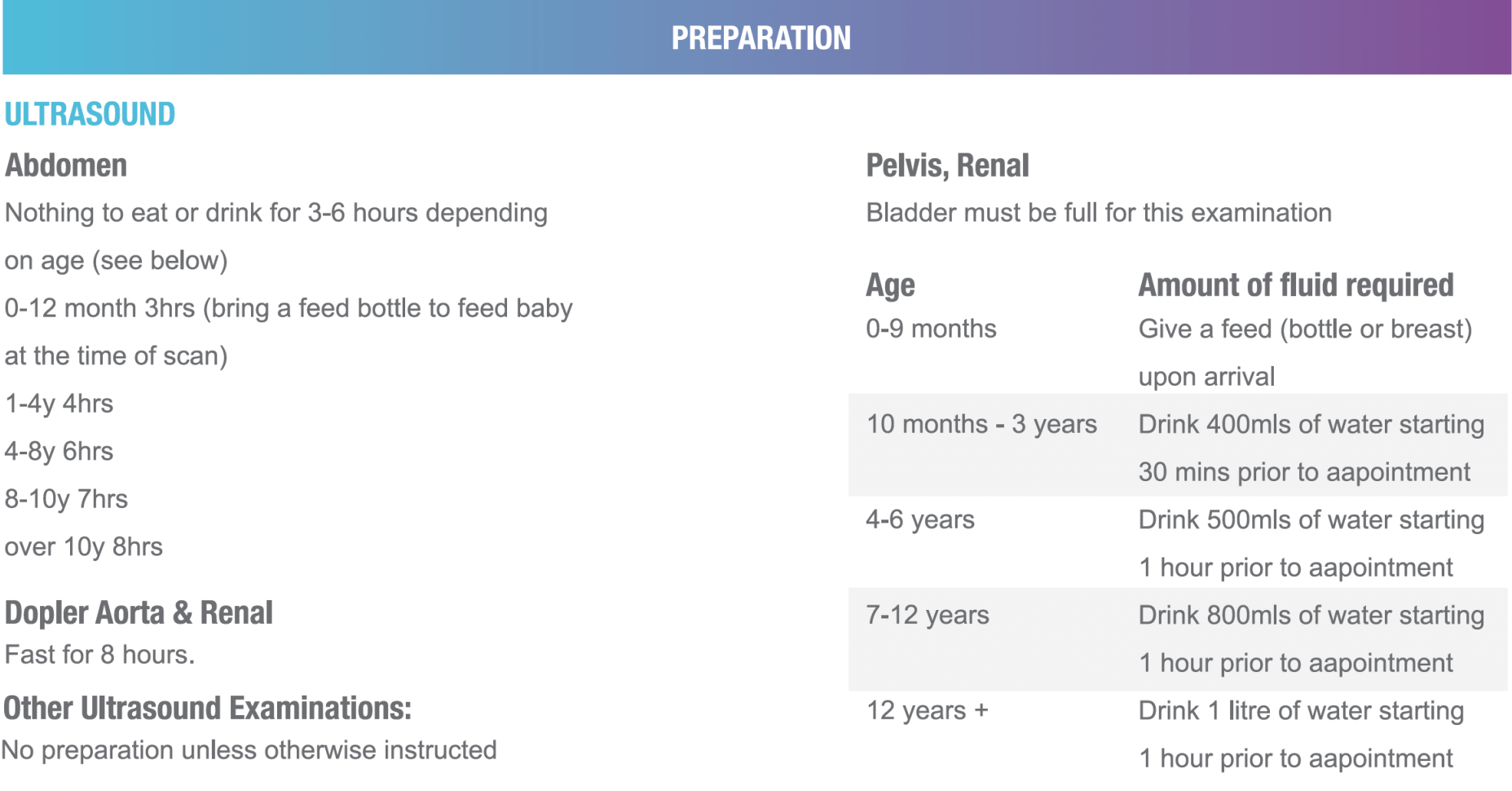Click the PREPARATION header banner
Viewport: 1512px width, 791px height.
point(756,38)
